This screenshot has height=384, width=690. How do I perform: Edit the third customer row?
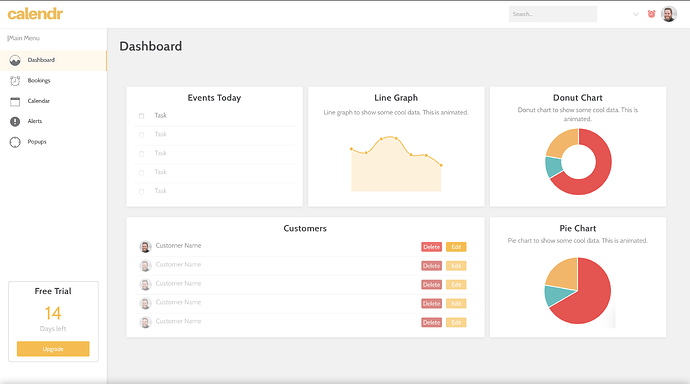[x=456, y=285]
